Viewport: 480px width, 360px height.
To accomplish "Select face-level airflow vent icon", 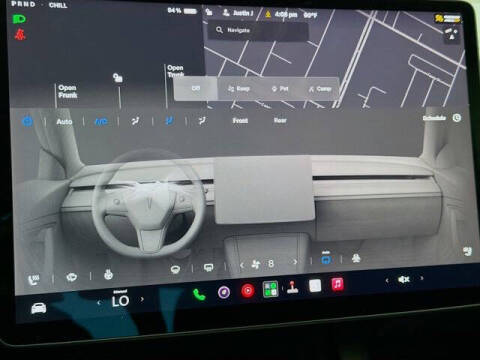I will (169, 121).
